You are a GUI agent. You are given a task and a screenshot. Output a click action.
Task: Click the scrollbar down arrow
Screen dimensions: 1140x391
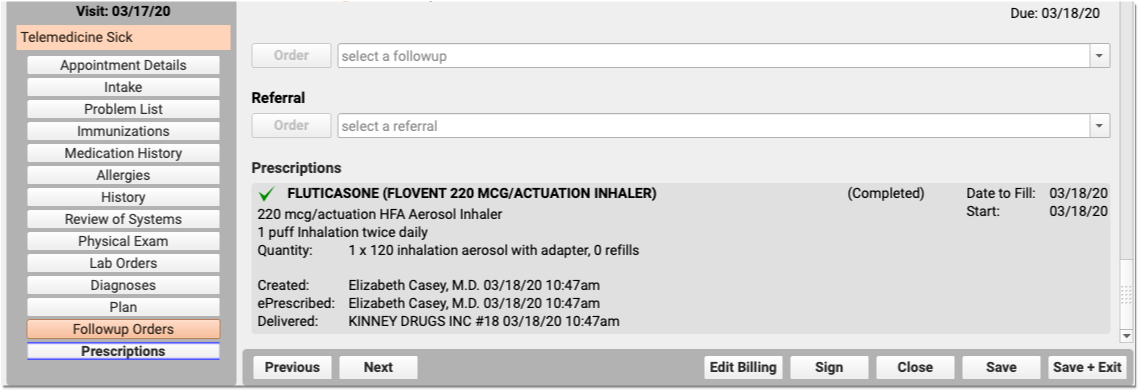point(1126,336)
